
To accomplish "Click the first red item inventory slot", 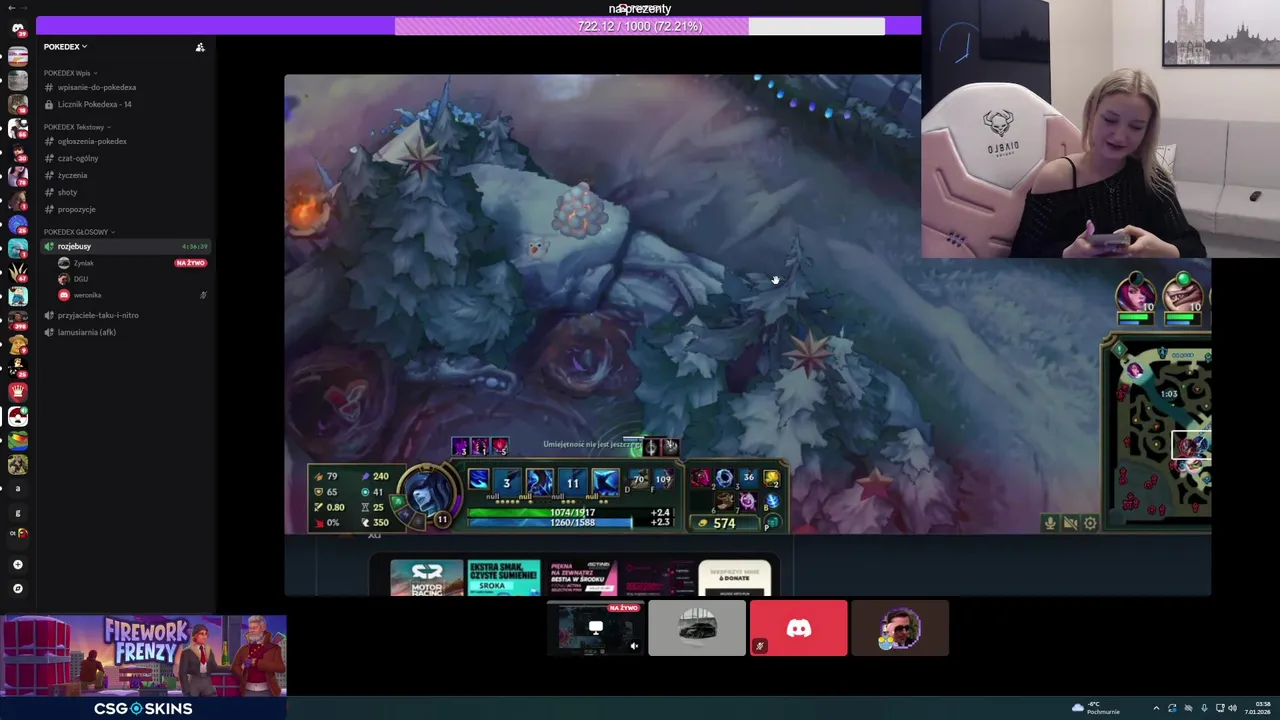I will tap(700, 478).
